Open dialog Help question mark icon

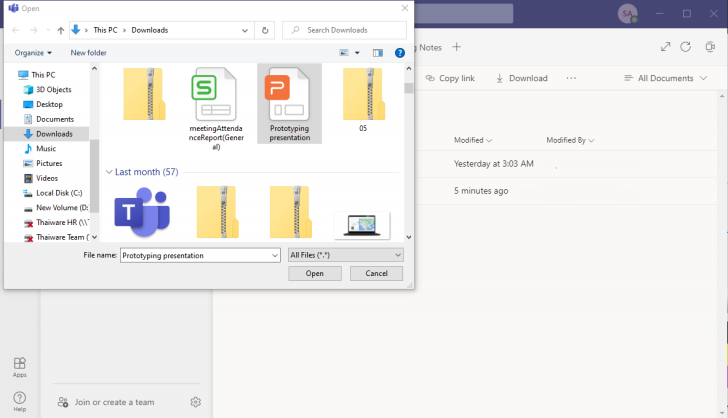coord(400,53)
